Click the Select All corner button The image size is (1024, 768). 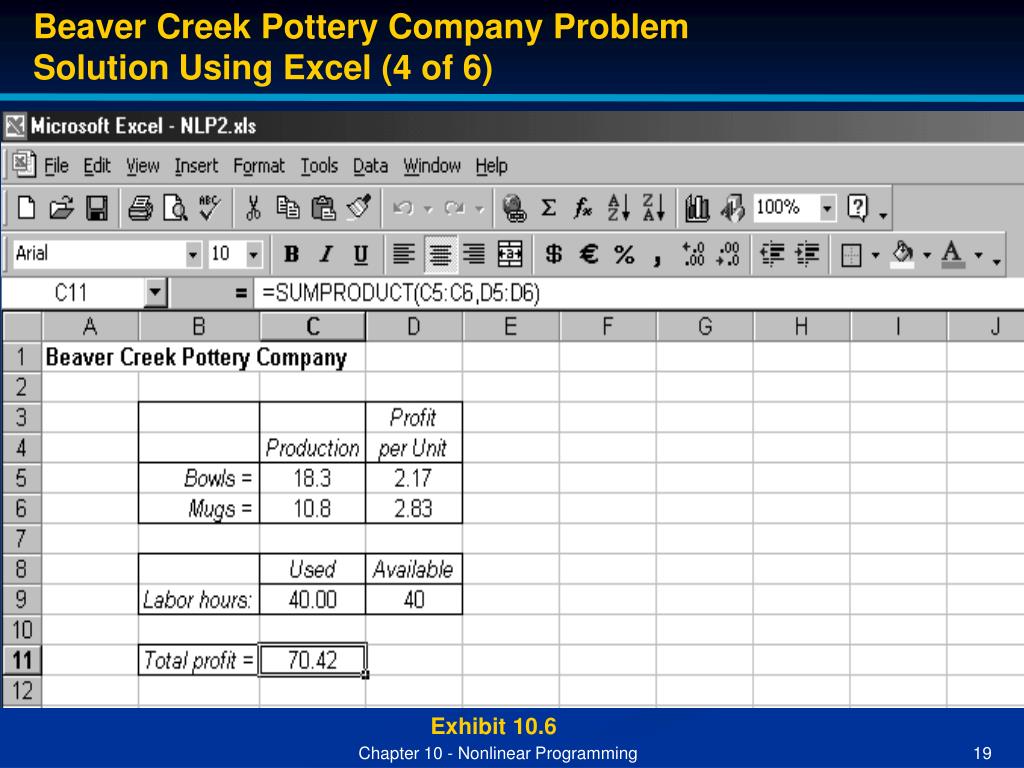click(x=22, y=326)
